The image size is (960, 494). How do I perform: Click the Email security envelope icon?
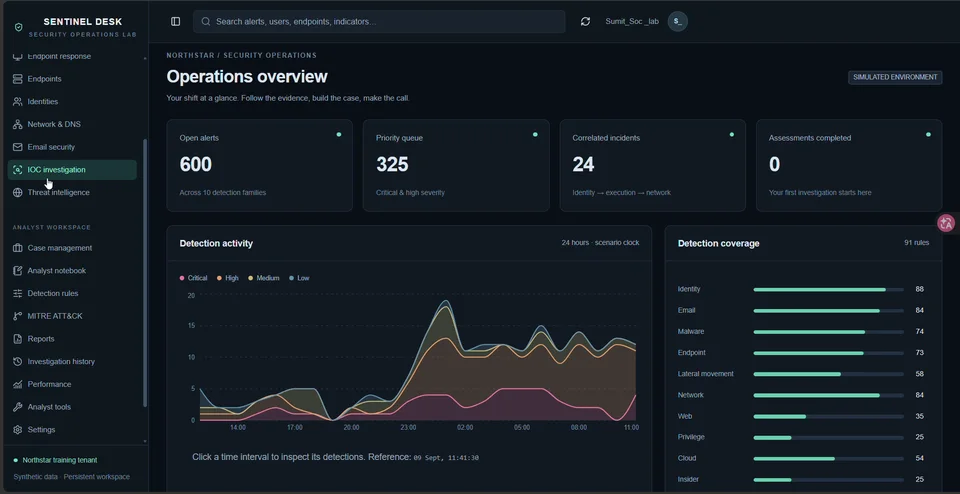tap(17, 147)
